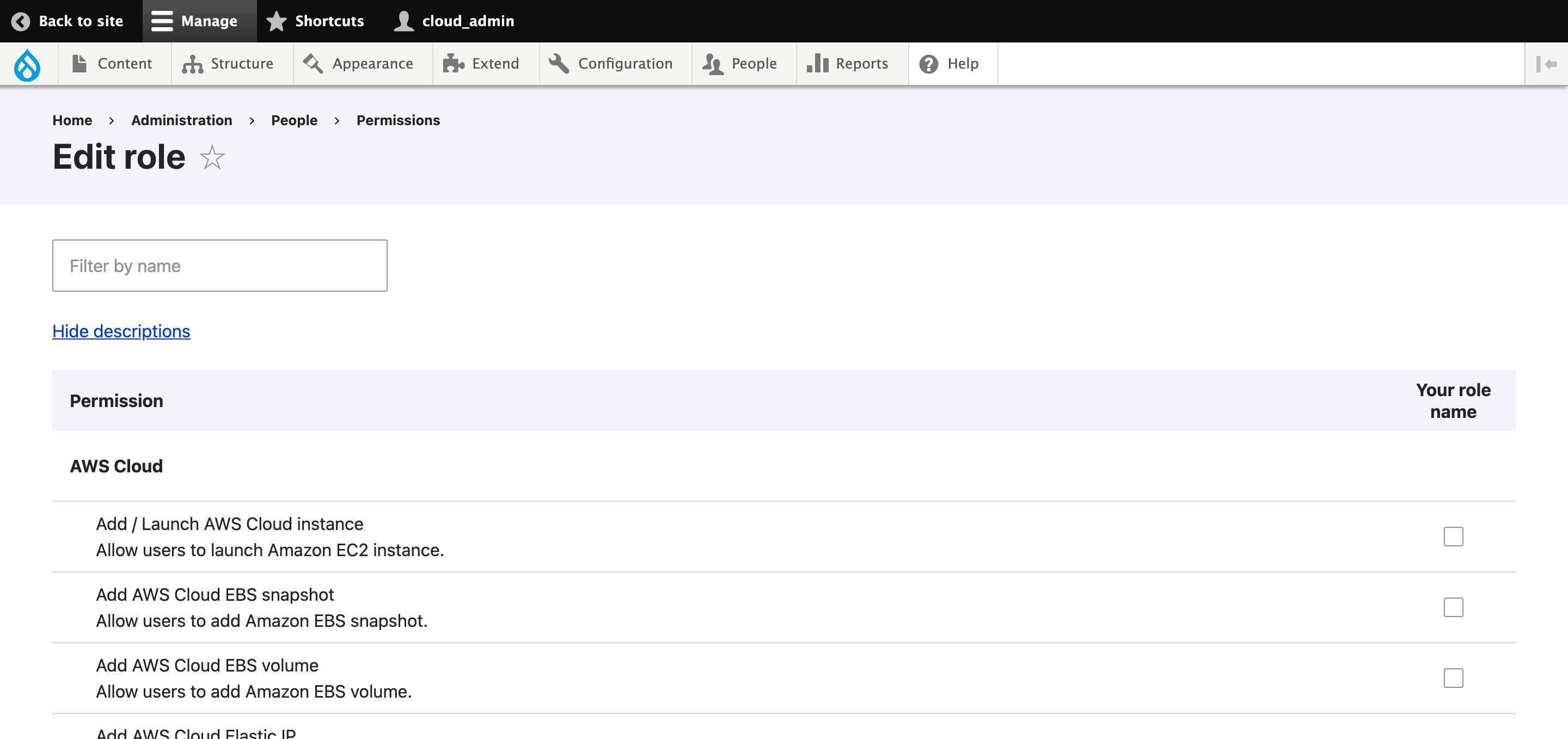The image size is (1568, 739).
Task: Open People breadcrumb link
Action: (x=294, y=120)
